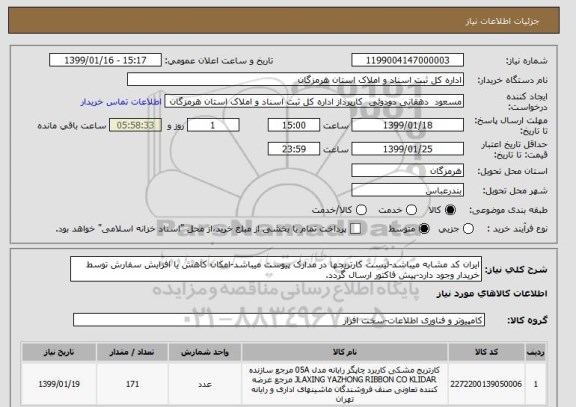The height and width of the screenshot is (407, 576).
Task: Choose the متوسط purchase type radio
Action: pos(424,229)
